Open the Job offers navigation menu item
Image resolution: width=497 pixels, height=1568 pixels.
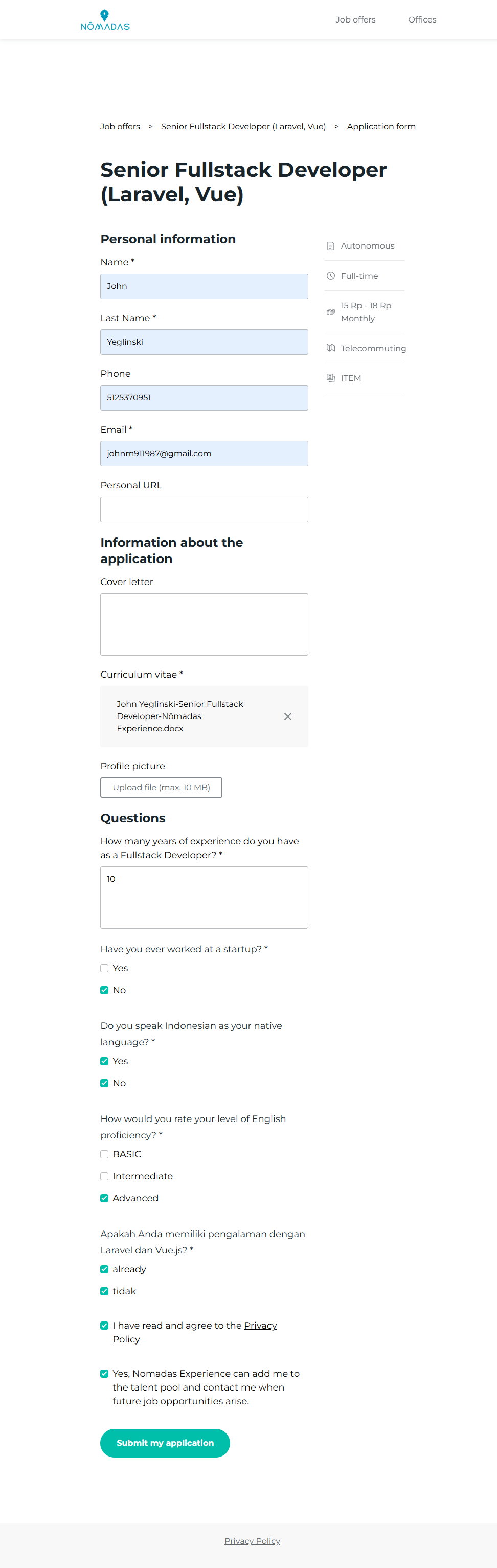pos(355,19)
